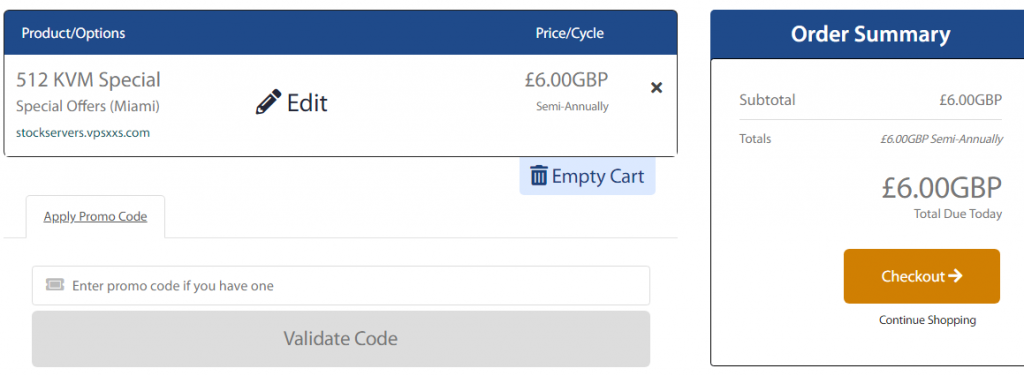Click the Order Summary heading
Image resolution: width=1024 pixels, height=376 pixels.
pyautogui.click(x=871, y=34)
